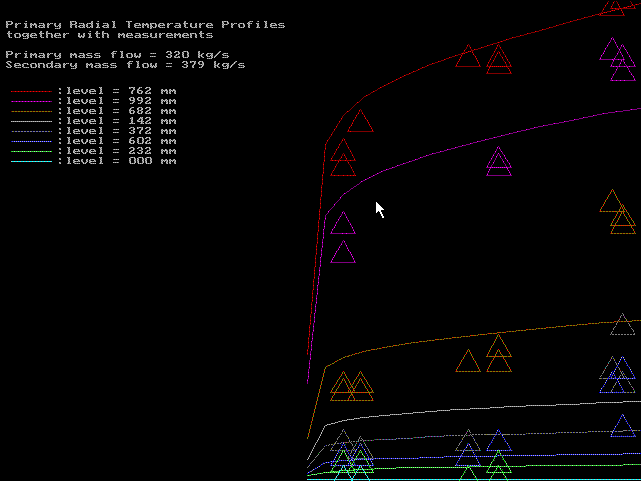641x481 pixels.
Task: Select the orange triangle below the magenta curve's right end
Action: [612, 202]
